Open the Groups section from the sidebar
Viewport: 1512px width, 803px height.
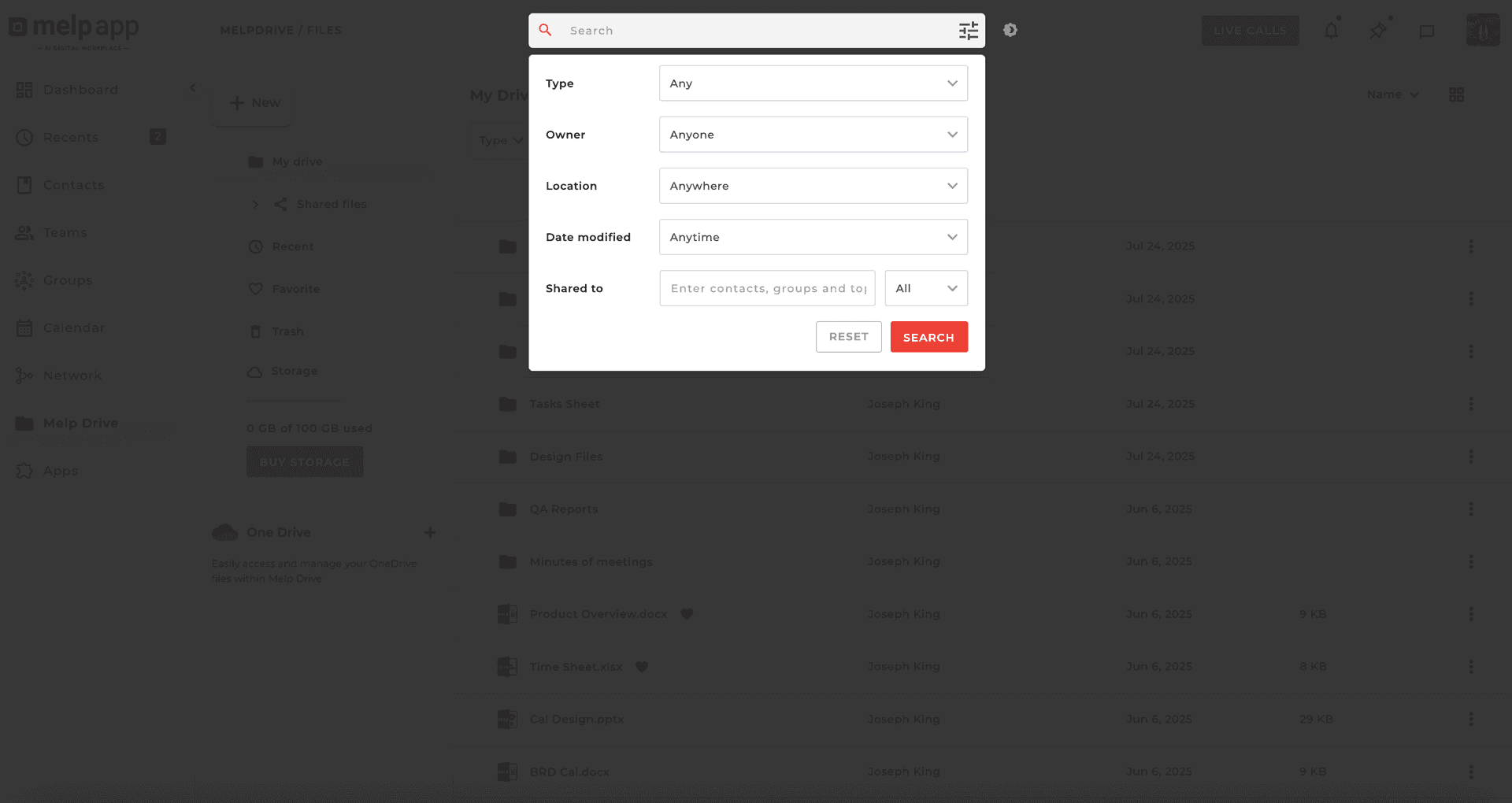click(67, 280)
